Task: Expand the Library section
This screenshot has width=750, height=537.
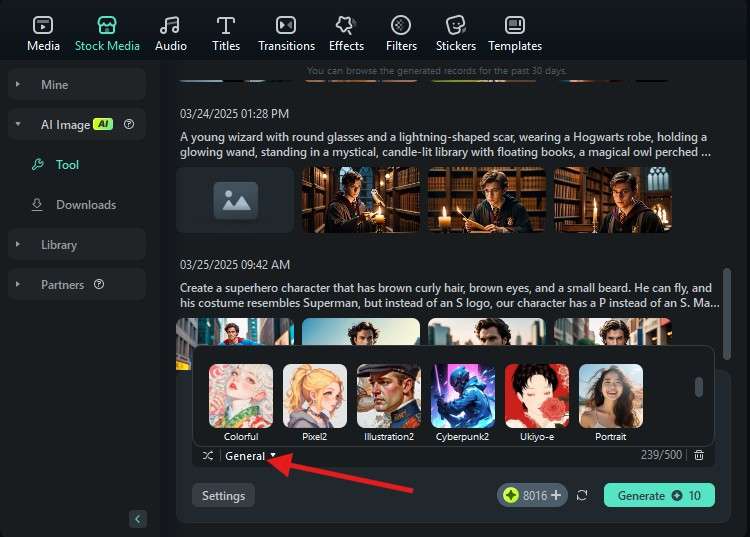Action: tap(77, 244)
